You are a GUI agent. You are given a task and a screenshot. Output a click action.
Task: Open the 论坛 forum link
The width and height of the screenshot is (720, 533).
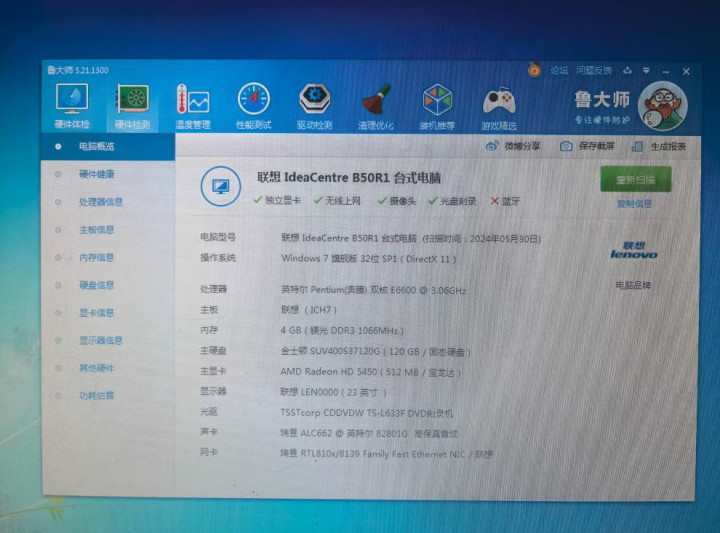pyautogui.click(x=559, y=70)
